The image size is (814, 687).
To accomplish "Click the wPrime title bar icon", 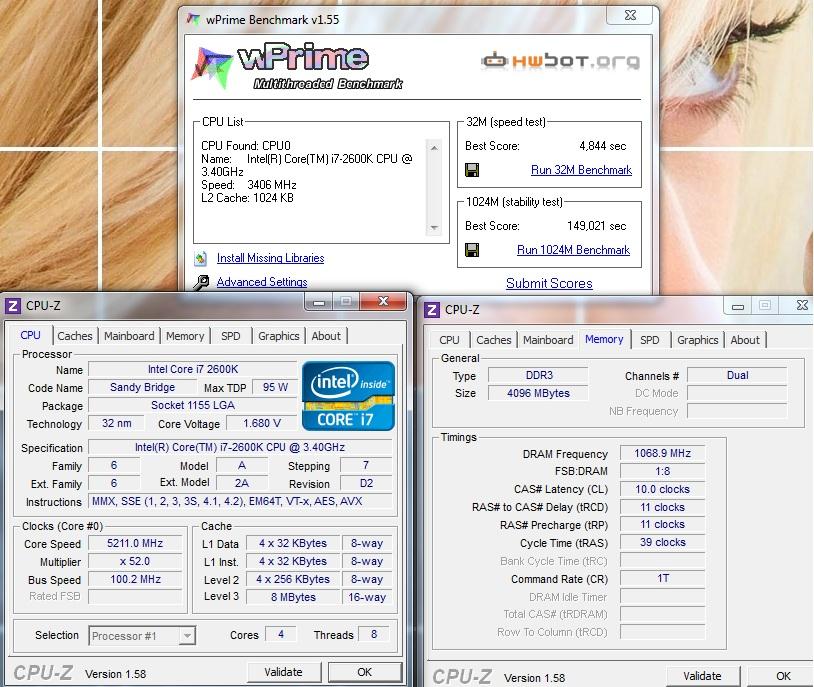I will tap(193, 20).
